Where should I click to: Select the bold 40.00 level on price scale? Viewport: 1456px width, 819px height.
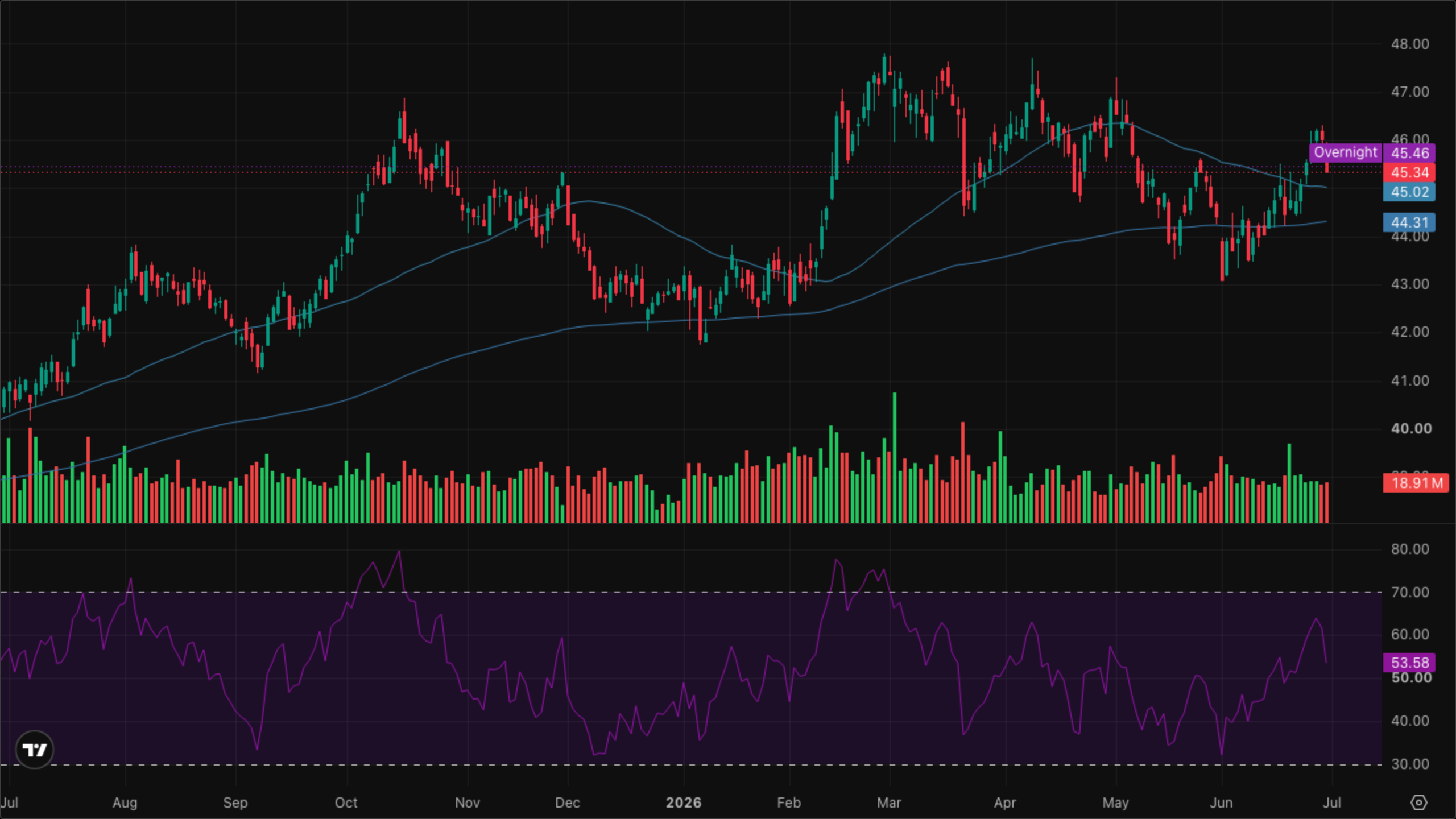pos(1411,428)
